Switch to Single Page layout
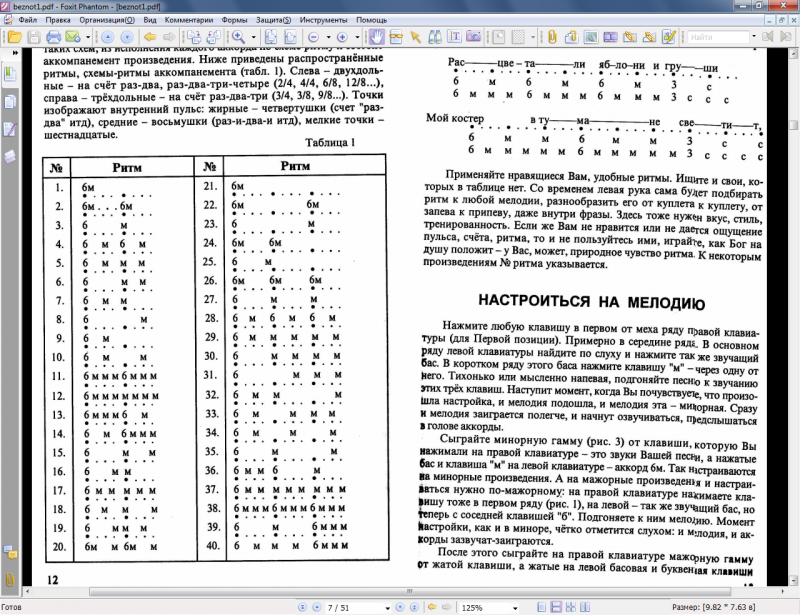The height and width of the screenshot is (615, 800). click(x=542, y=607)
